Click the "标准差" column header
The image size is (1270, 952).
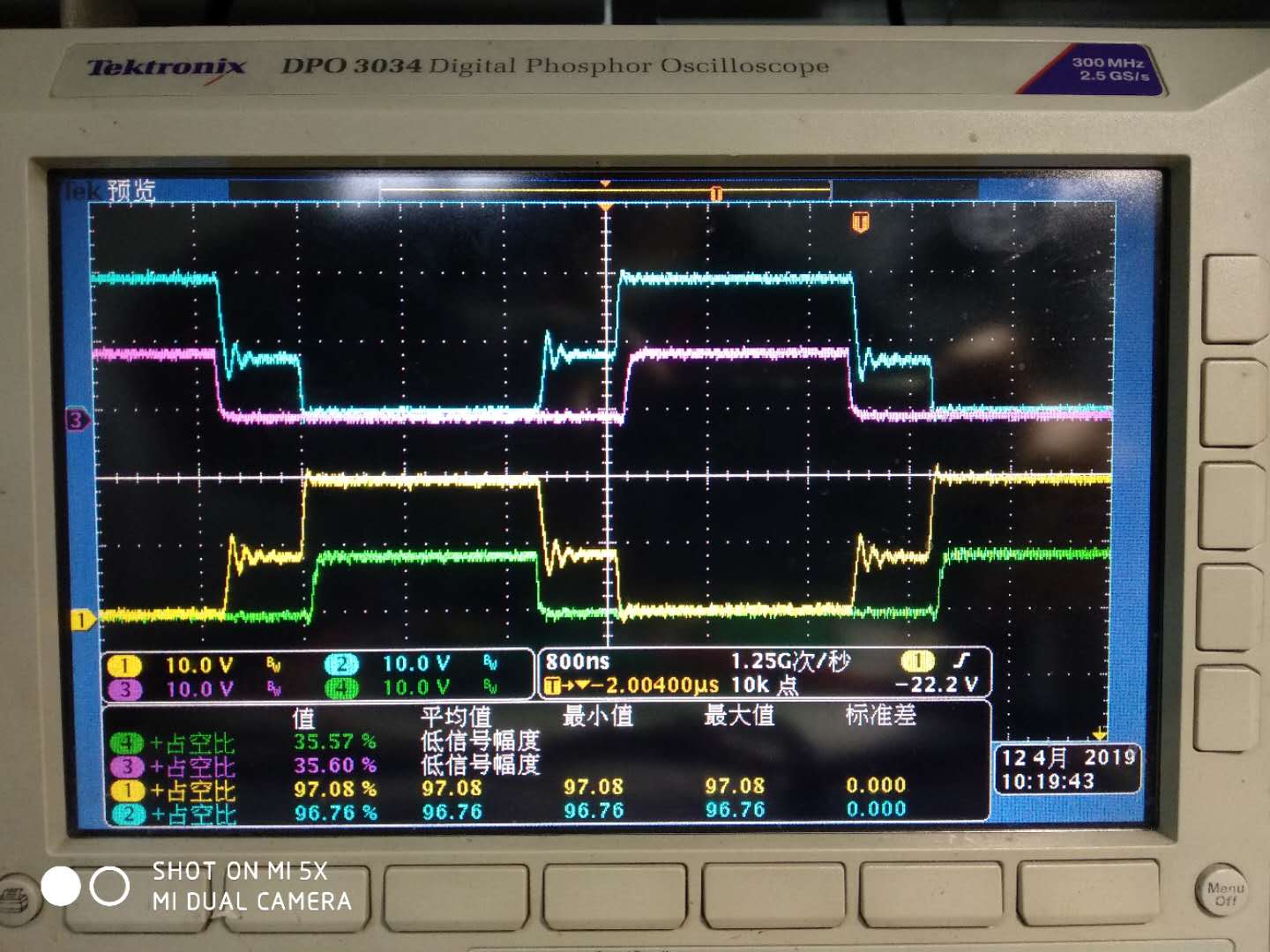coord(880,714)
